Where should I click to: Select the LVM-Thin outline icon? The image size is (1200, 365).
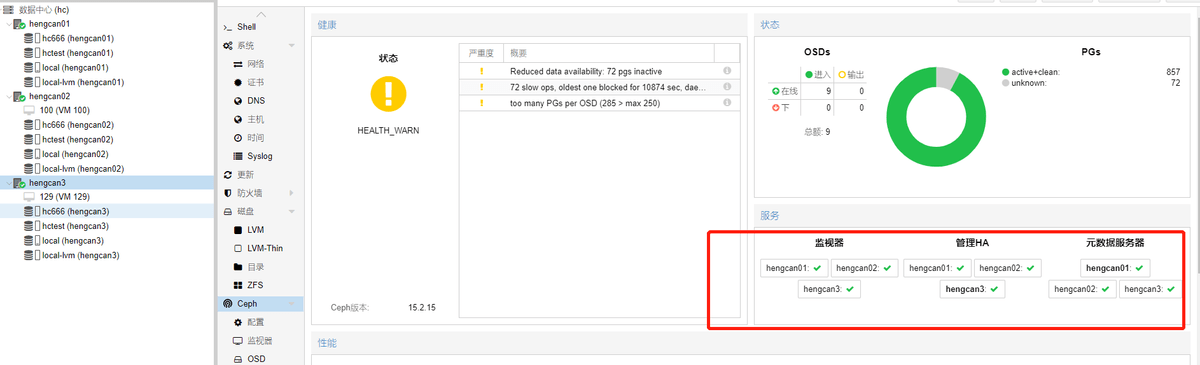click(238, 248)
